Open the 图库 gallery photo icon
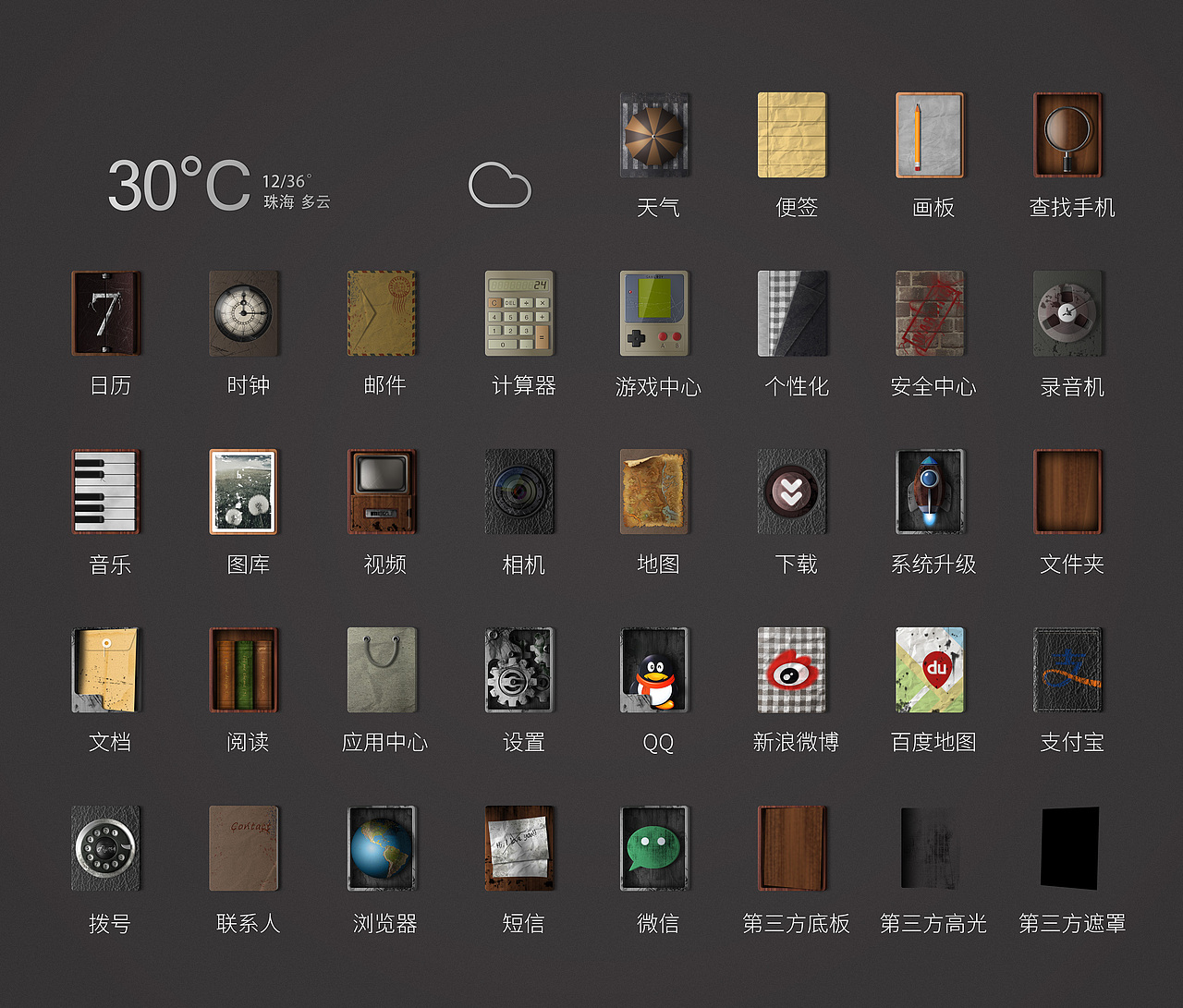 pyautogui.click(x=244, y=492)
